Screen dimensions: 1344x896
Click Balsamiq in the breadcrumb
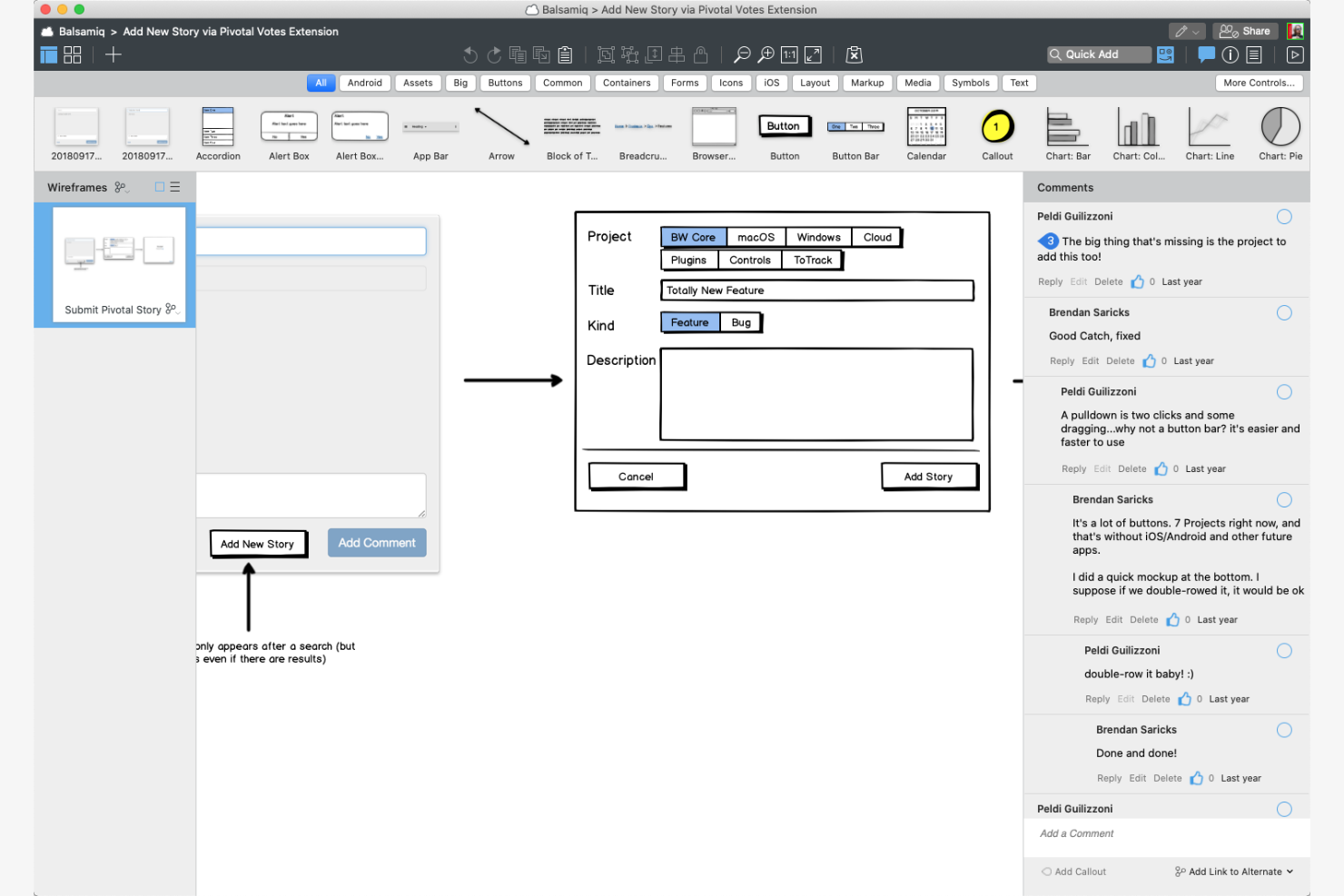pyautogui.click(x=82, y=32)
